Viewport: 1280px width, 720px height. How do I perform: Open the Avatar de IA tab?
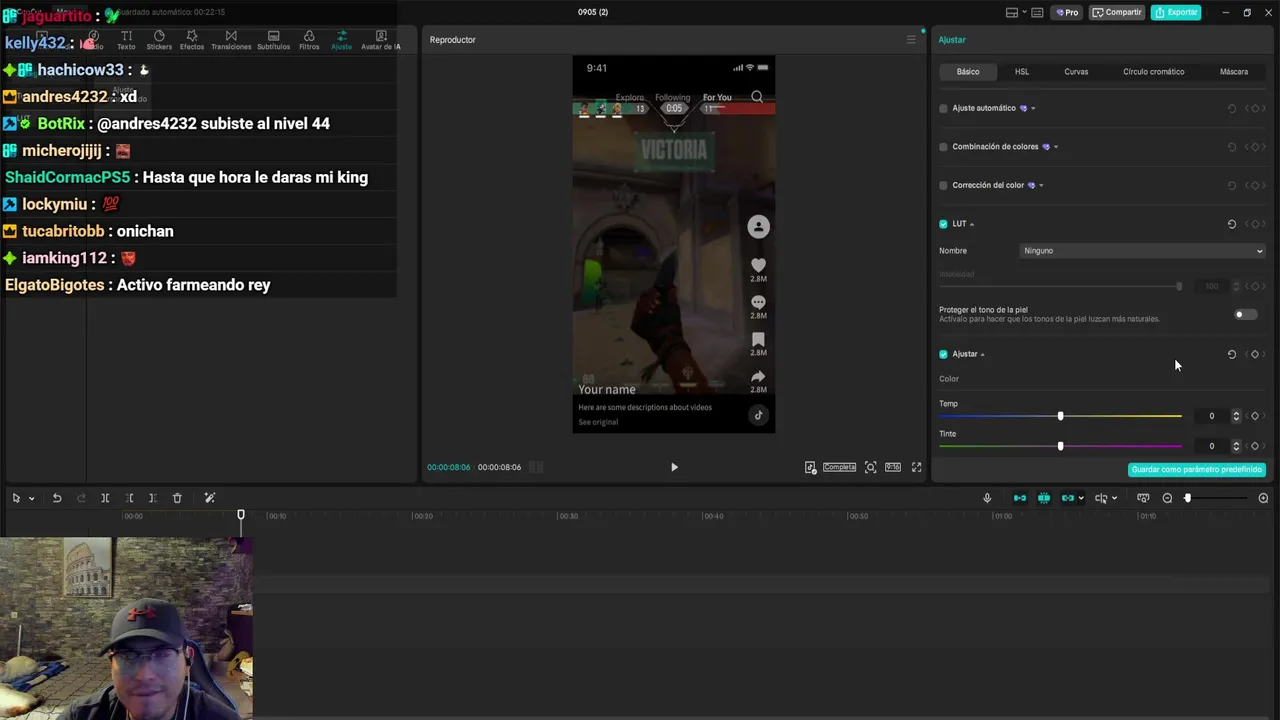point(380,40)
